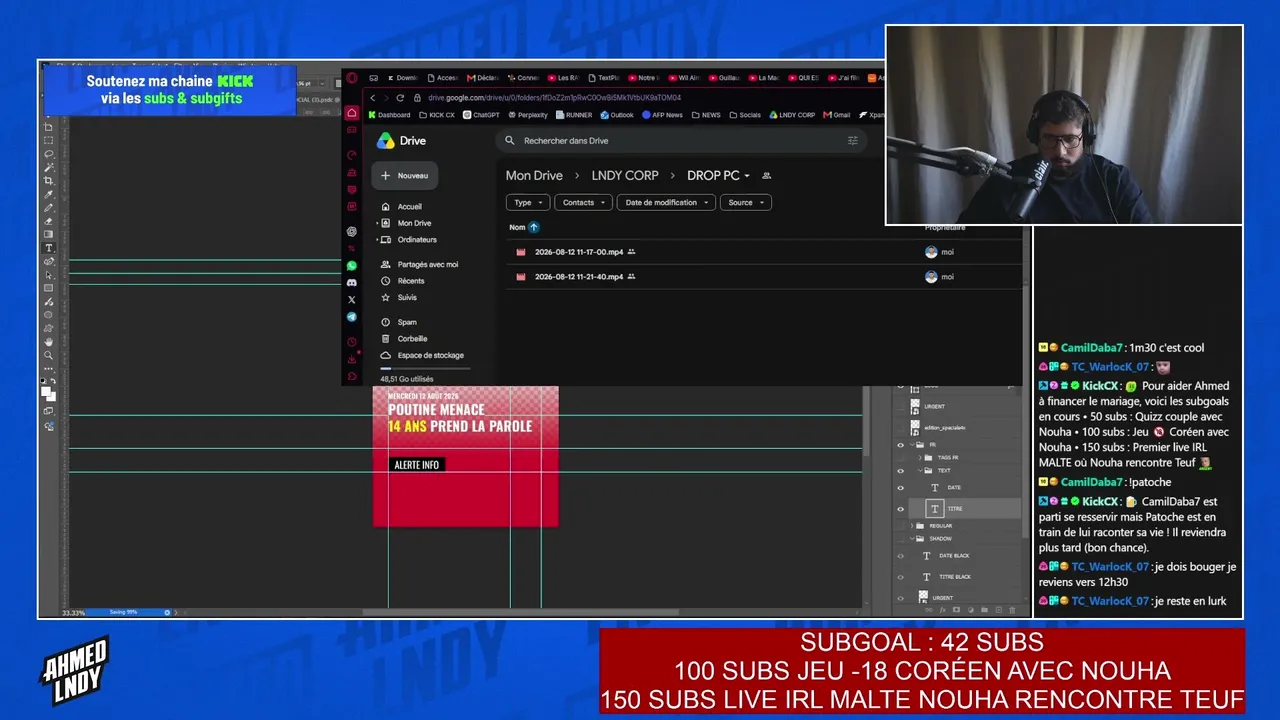The width and height of the screenshot is (1280, 720).
Task: Open Corbeille in Drive sidebar
Action: [x=405, y=339]
